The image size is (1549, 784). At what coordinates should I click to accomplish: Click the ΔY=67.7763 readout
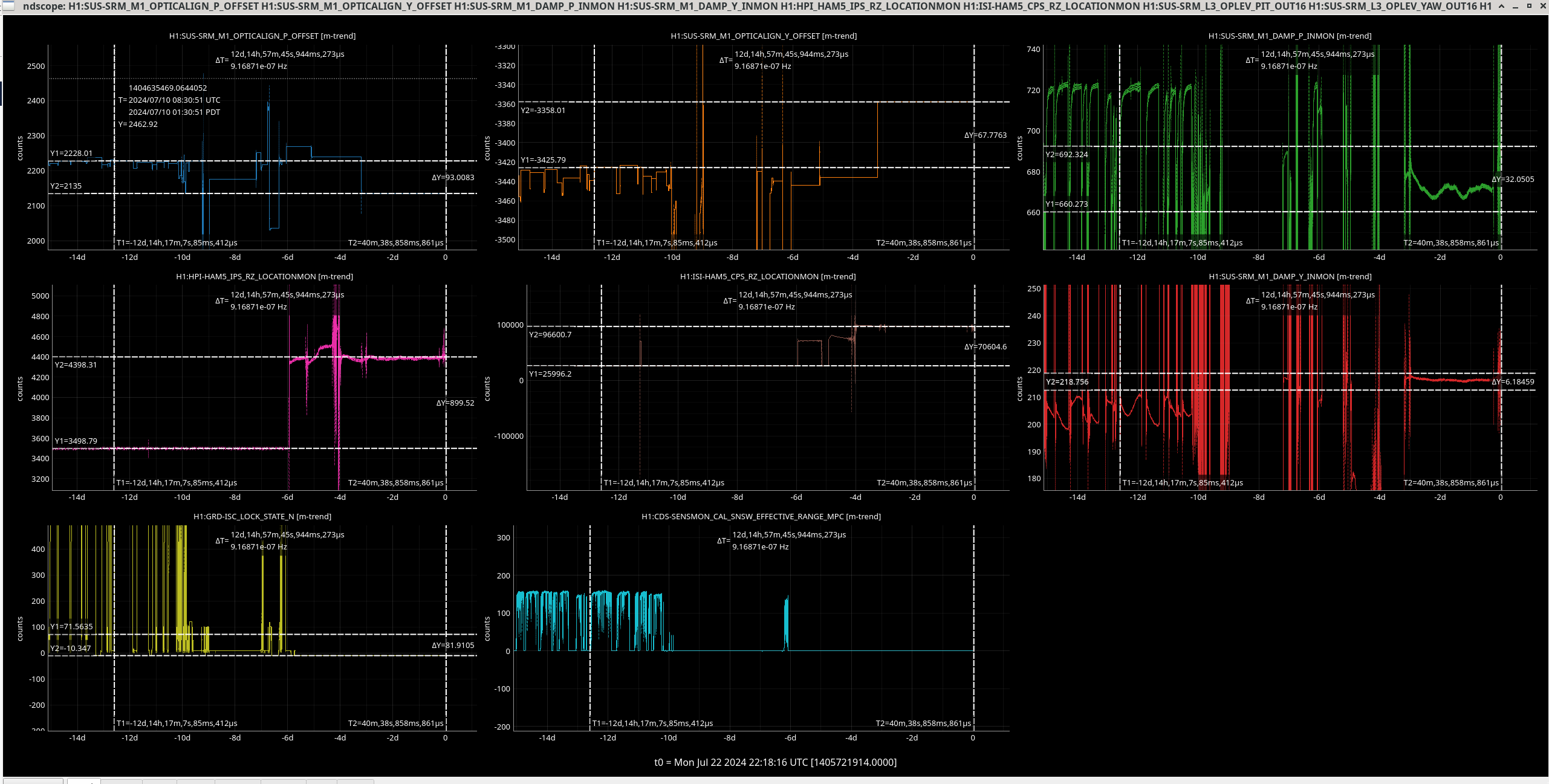(x=986, y=135)
